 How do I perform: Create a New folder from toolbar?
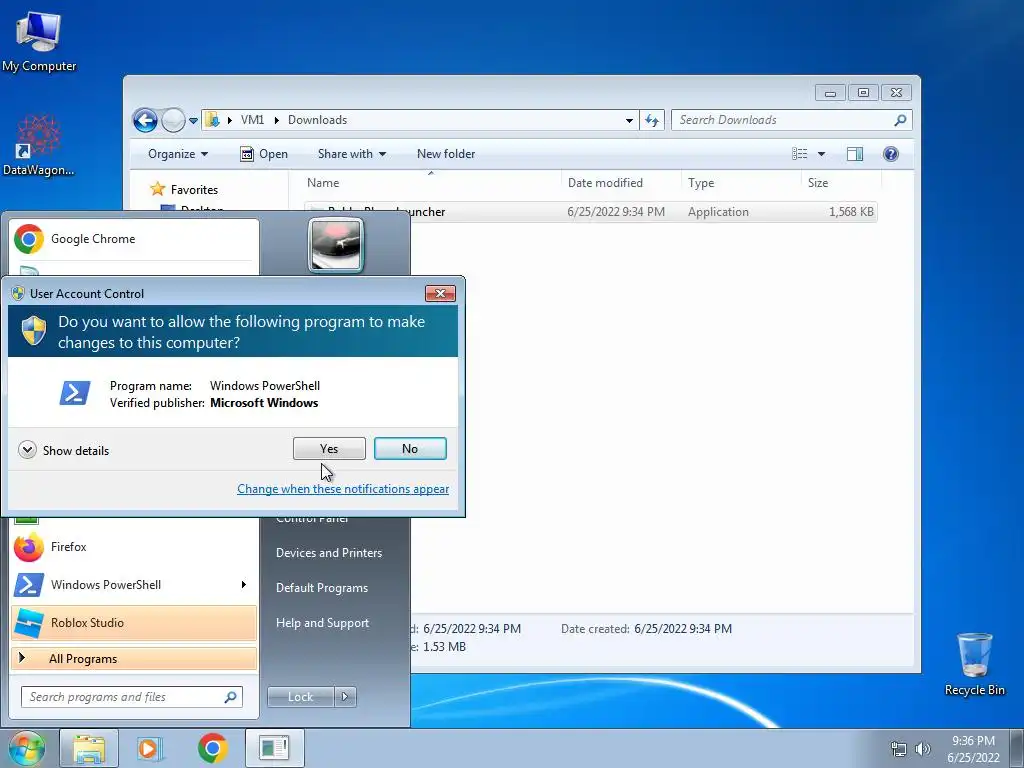coord(446,154)
